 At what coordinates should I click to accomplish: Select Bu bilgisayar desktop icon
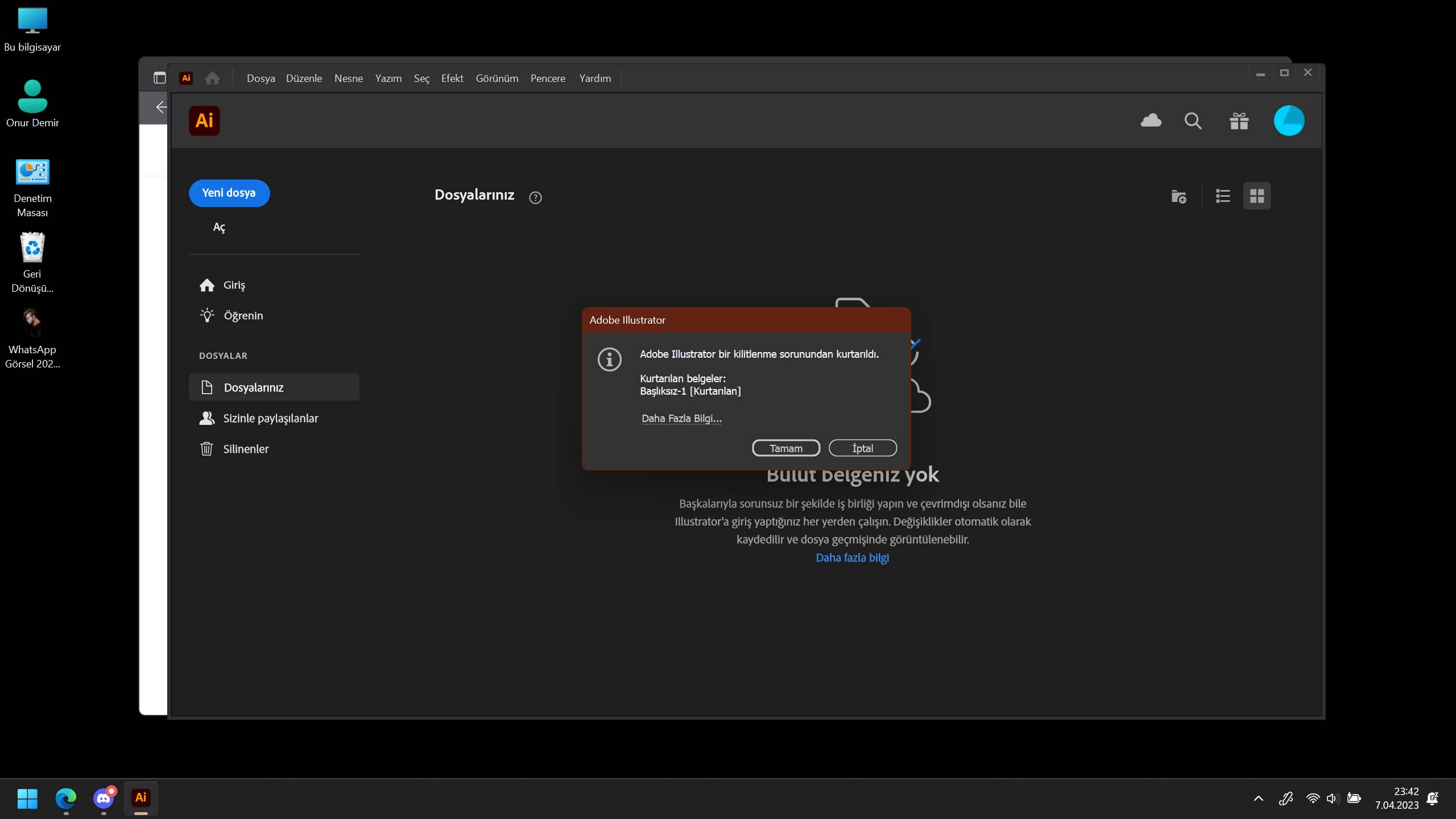32,30
